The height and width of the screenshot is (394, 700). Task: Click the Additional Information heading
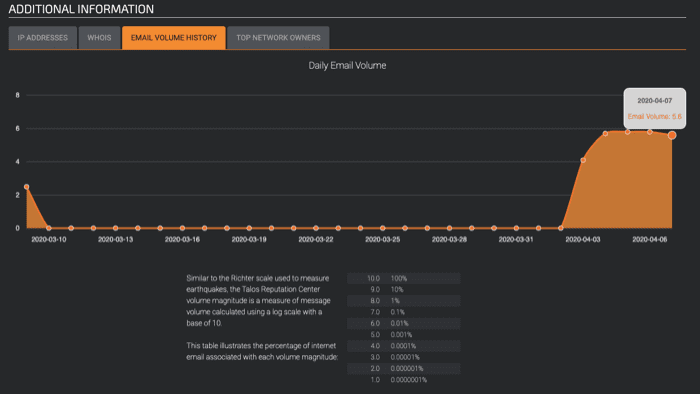pos(81,9)
